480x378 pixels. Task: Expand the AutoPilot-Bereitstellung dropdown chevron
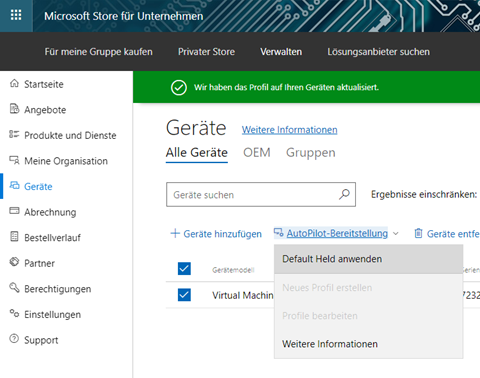tap(396, 233)
